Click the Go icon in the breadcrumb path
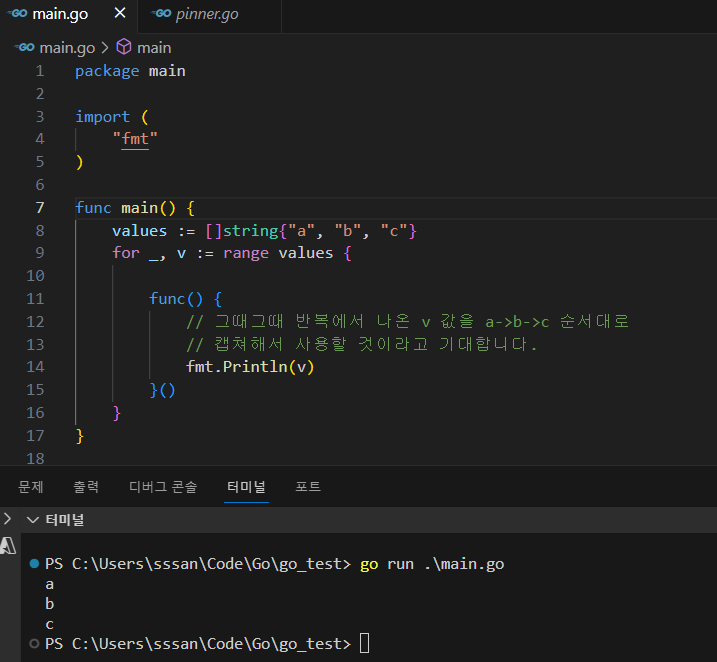 coord(24,47)
